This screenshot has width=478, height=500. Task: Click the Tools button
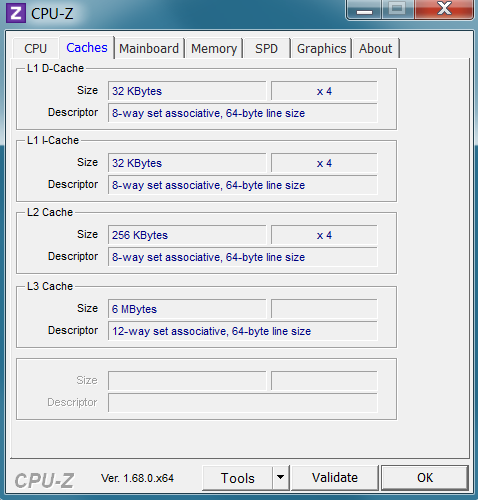237,478
